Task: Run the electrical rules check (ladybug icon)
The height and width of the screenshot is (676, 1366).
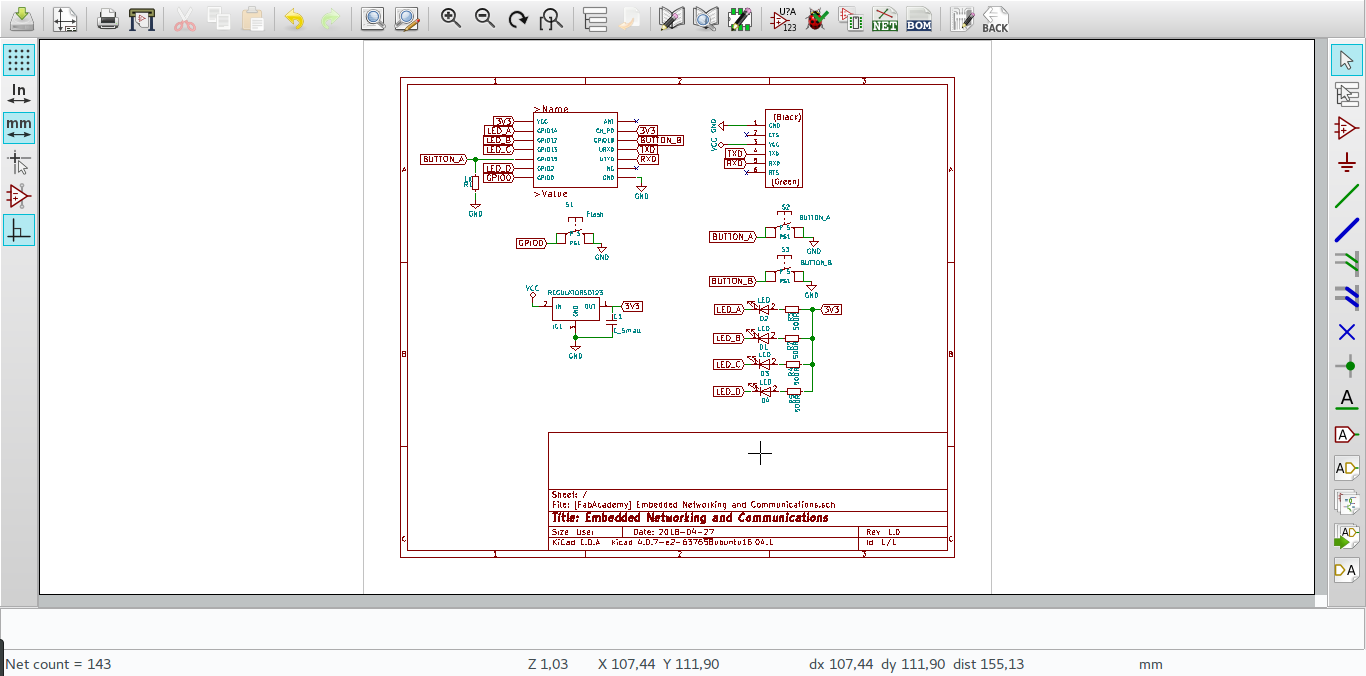Action: (x=817, y=18)
